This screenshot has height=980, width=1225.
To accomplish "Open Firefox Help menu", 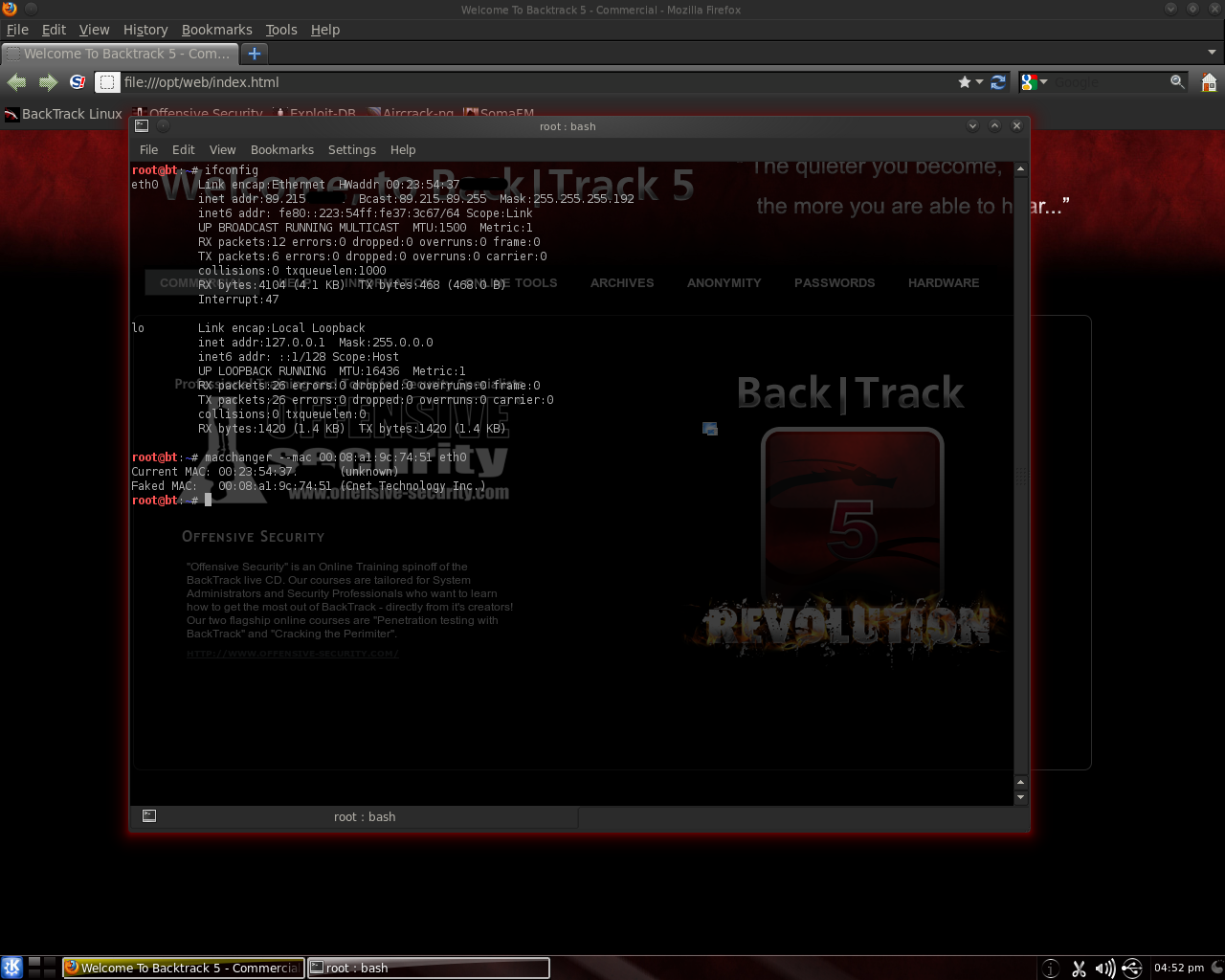I will pos(325,30).
